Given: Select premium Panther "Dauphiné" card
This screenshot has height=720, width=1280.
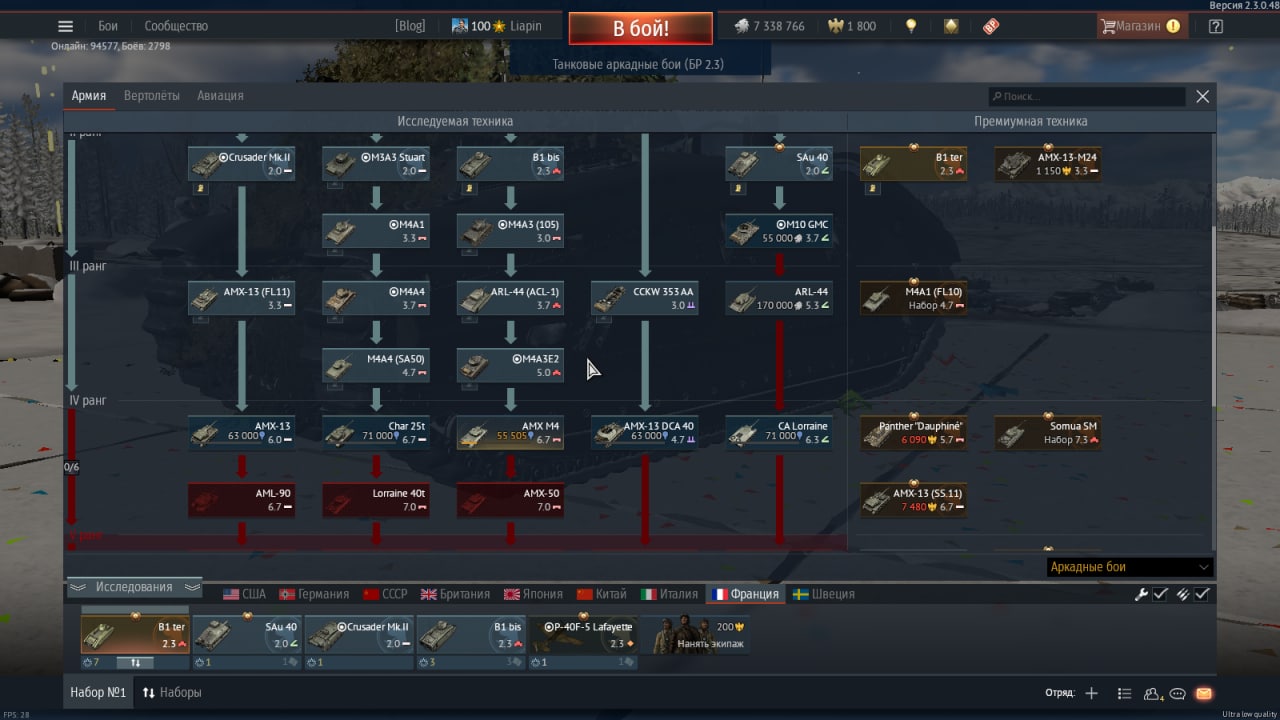Looking at the screenshot, I should coord(913,432).
